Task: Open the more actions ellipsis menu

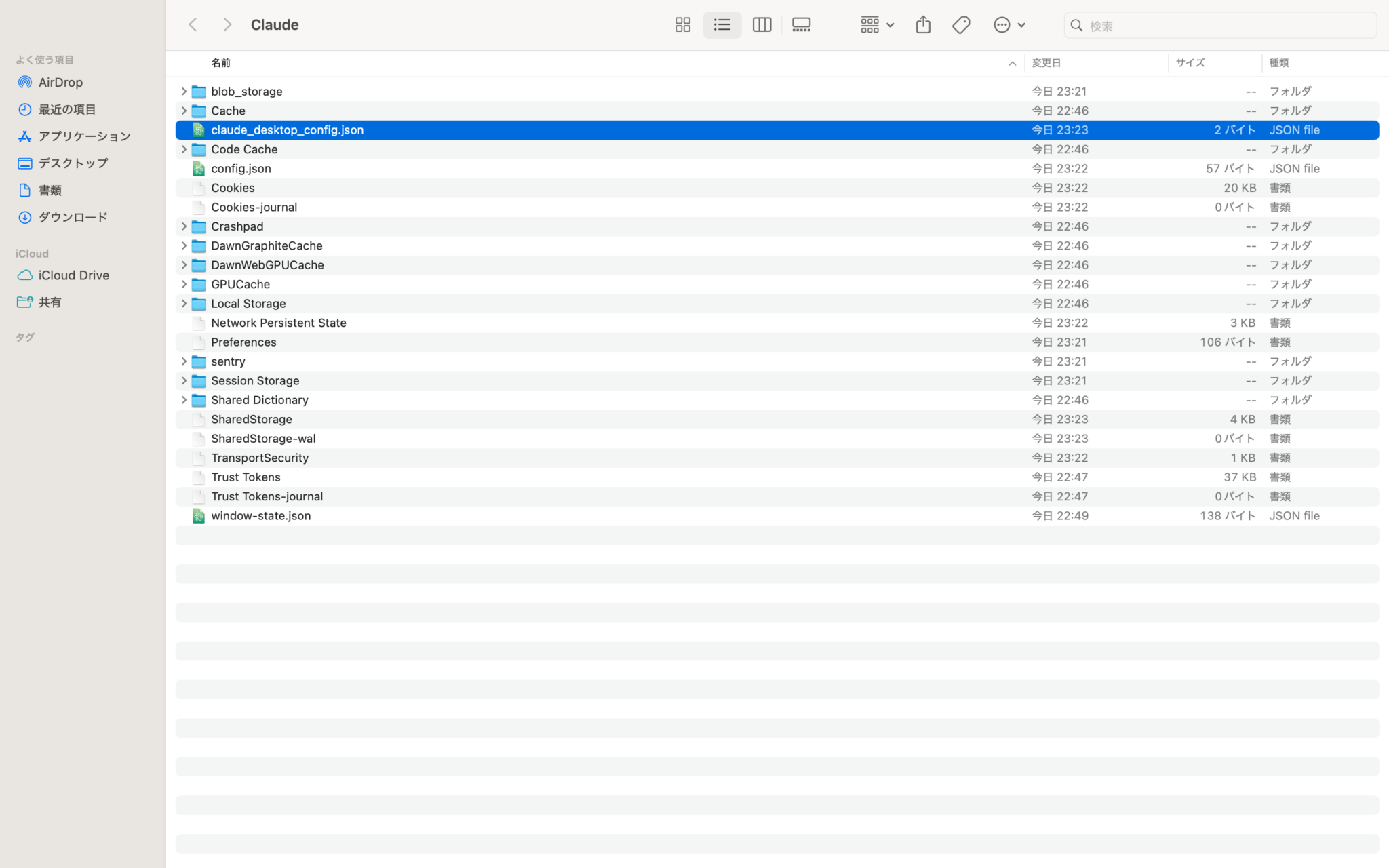Action: coord(1009,25)
